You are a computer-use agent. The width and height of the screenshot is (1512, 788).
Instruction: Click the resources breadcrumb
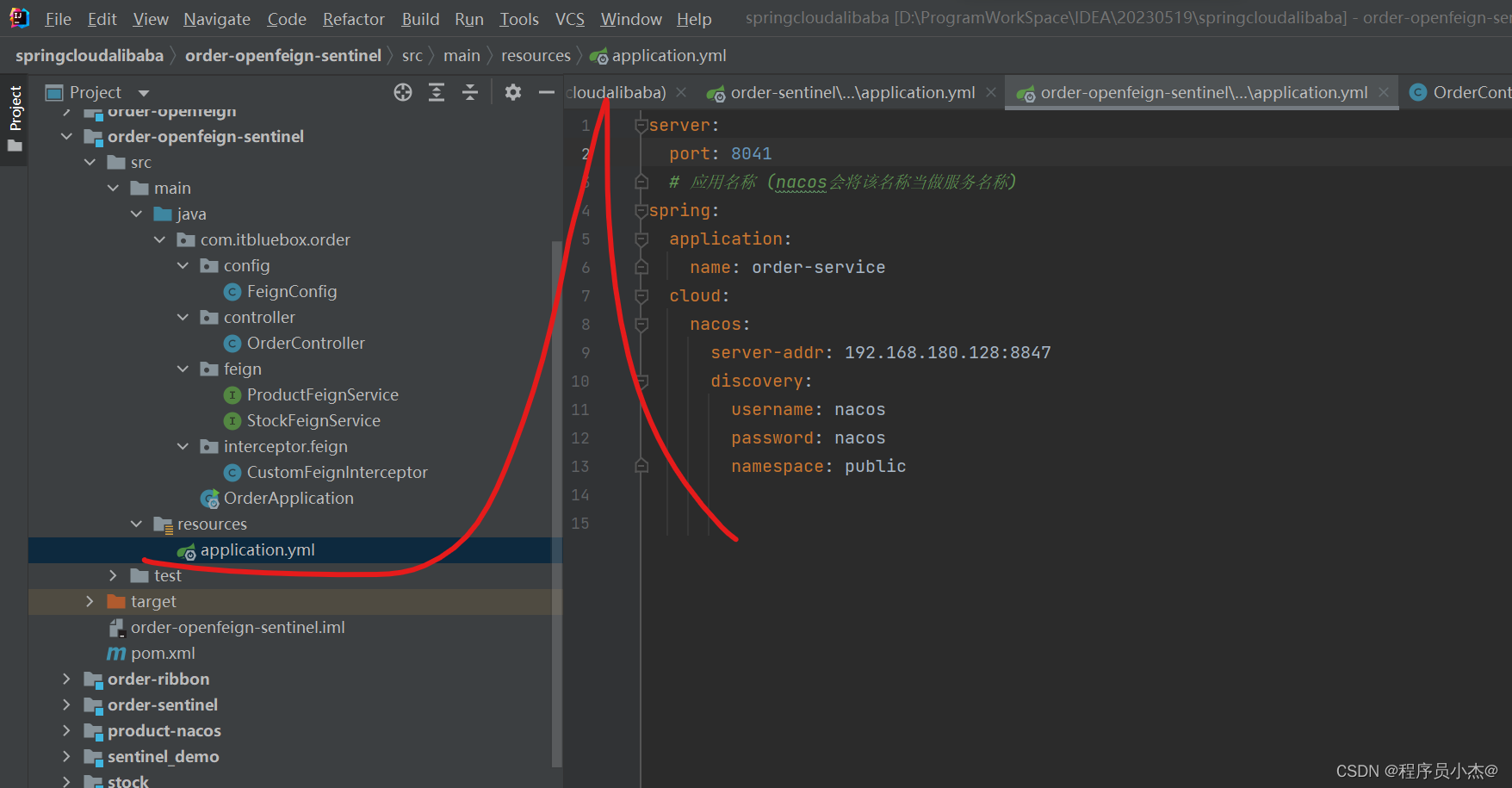(536, 56)
